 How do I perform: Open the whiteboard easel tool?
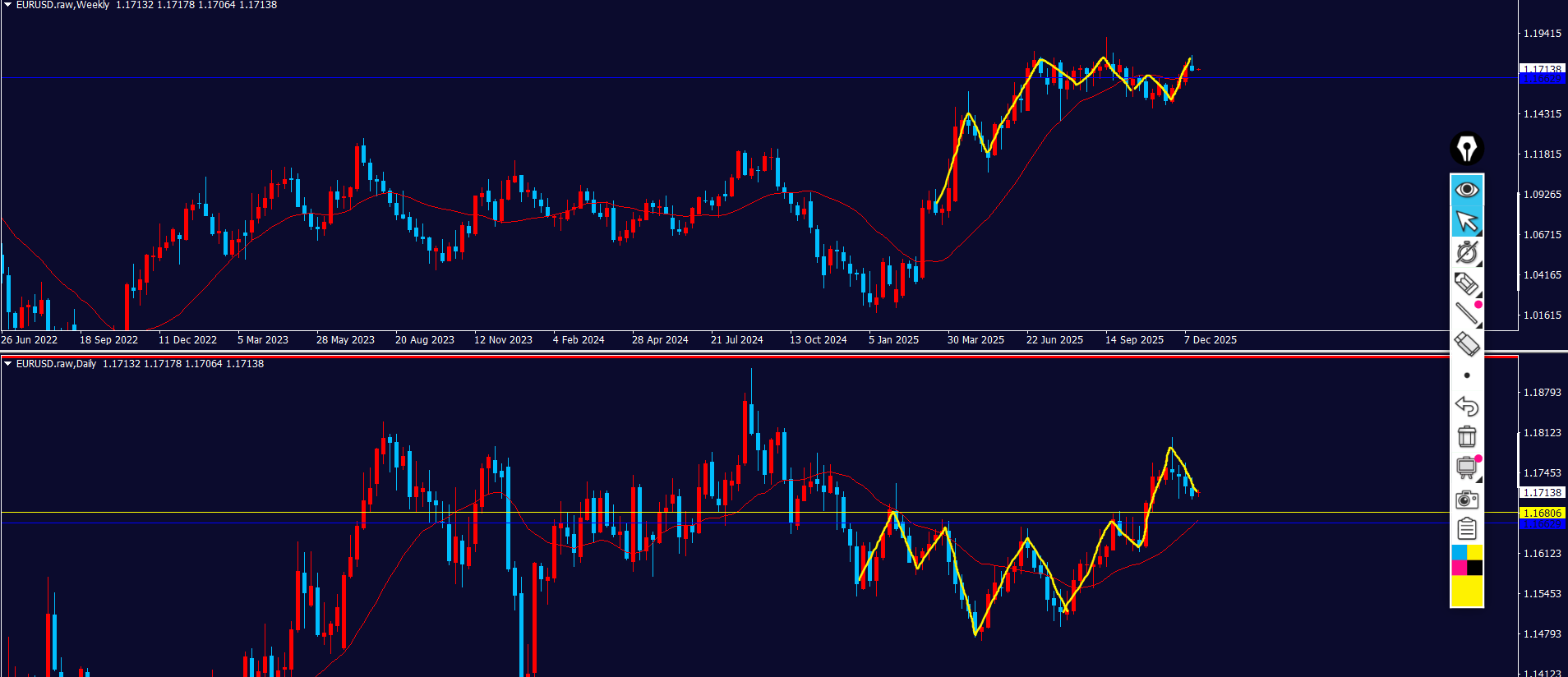[1467, 467]
